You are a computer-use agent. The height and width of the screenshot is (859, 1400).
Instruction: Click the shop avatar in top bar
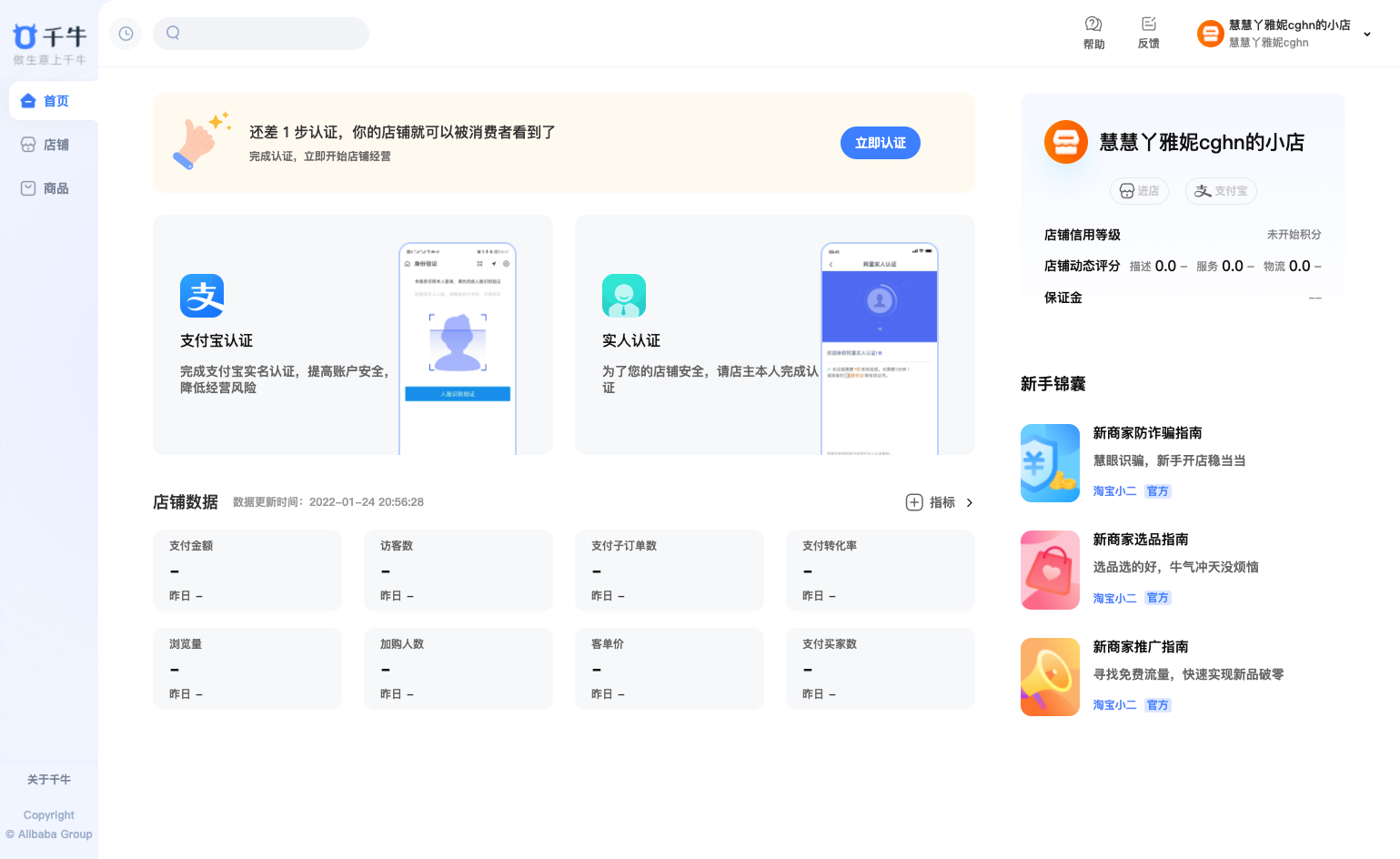coord(1210,34)
